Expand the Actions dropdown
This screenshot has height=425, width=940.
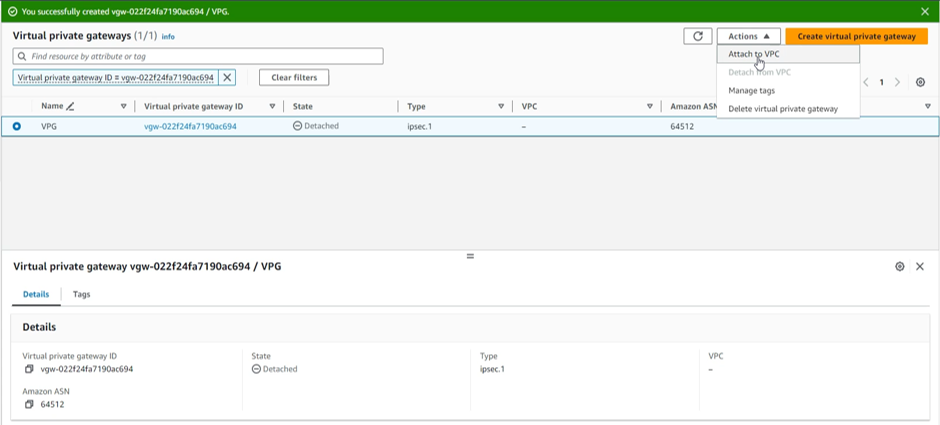click(x=748, y=36)
